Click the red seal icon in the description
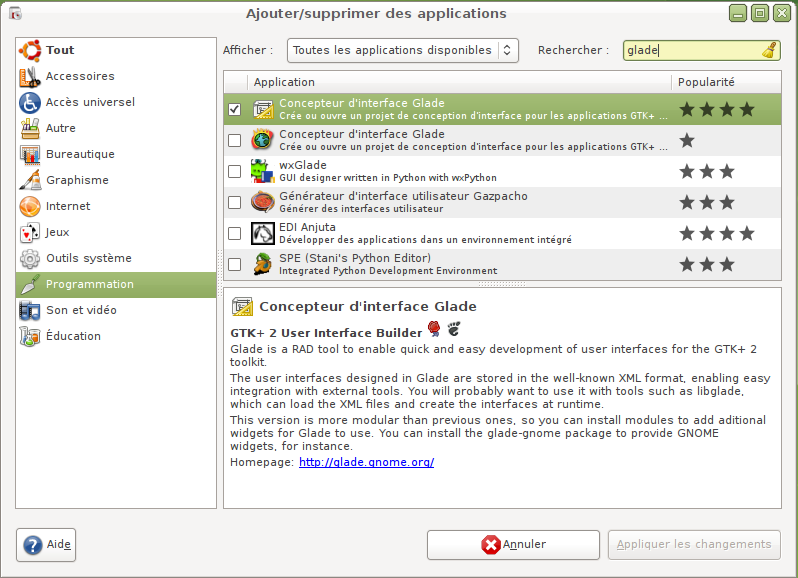 coord(434,329)
